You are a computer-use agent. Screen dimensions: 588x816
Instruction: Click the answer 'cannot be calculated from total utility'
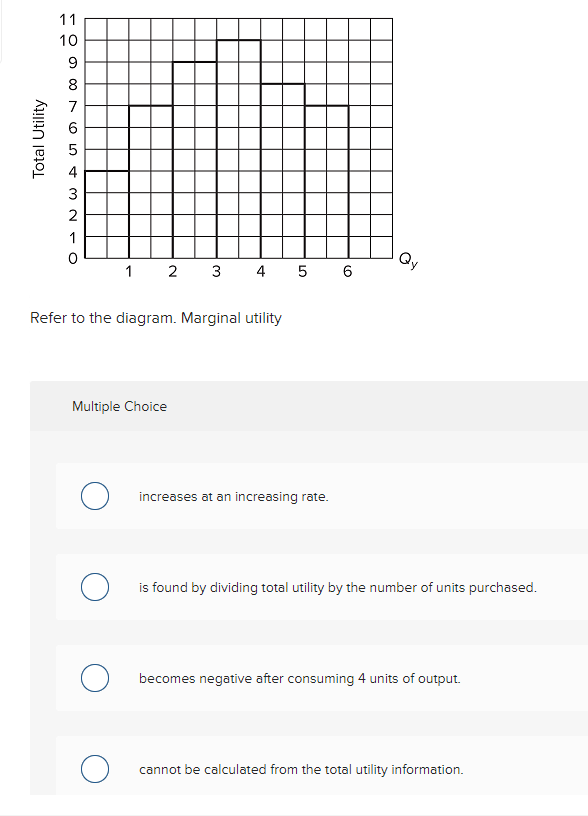[300, 769]
